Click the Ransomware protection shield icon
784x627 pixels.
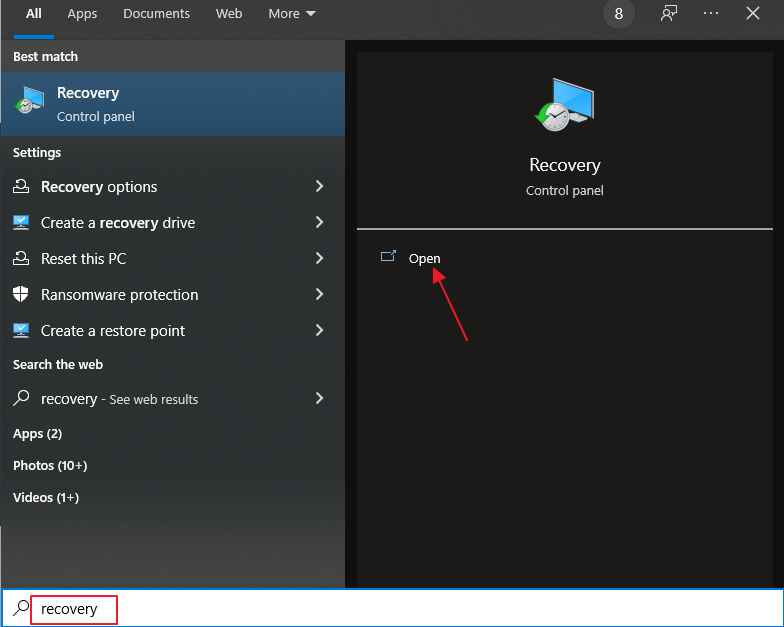[21, 294]
